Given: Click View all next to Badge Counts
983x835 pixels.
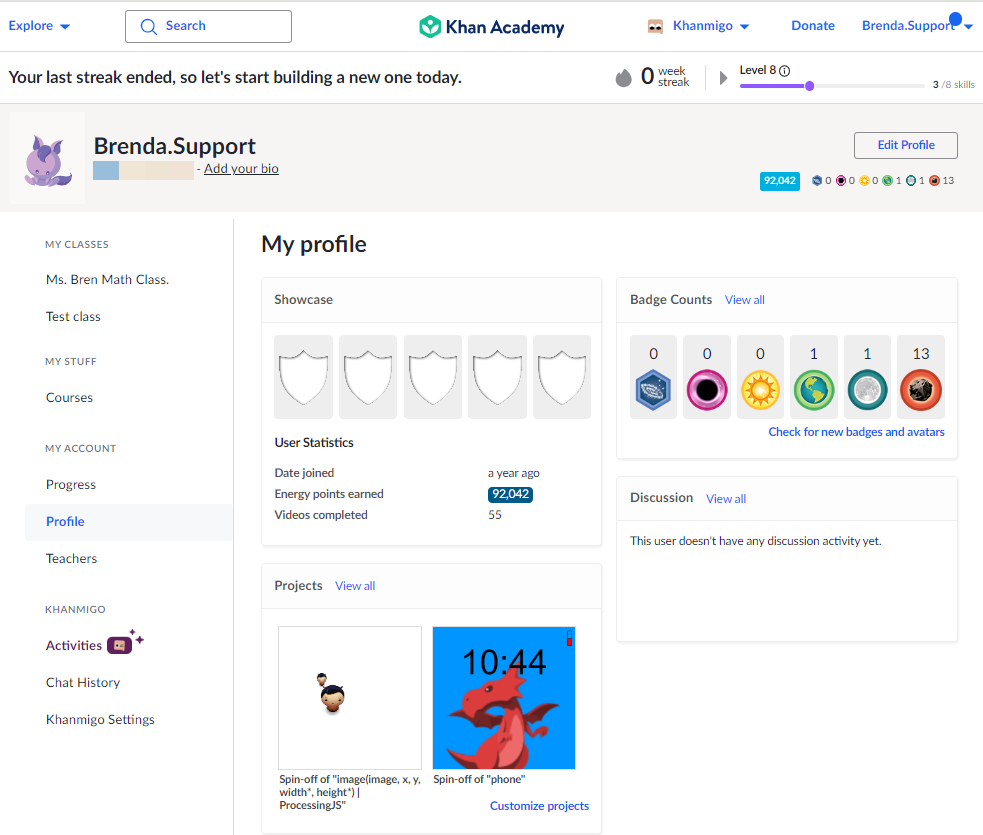Looking at the screenshot, I should point(745,300).
